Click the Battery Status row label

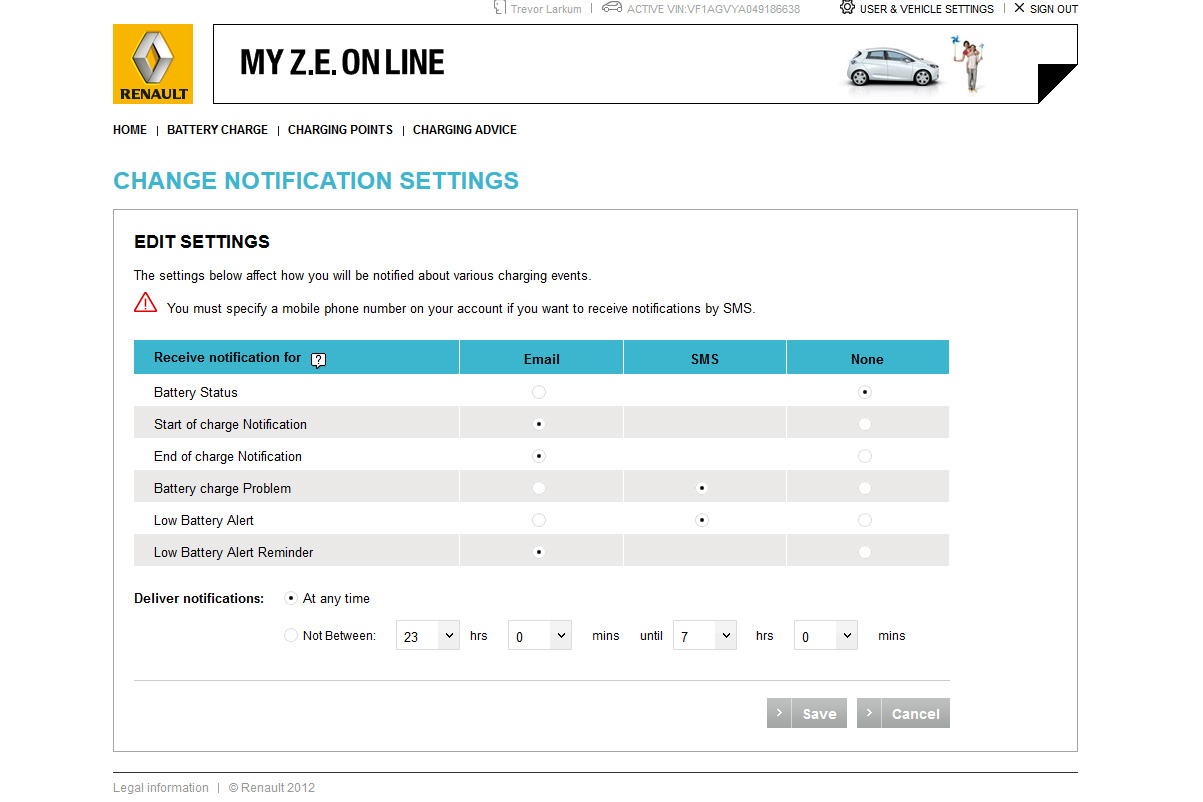(196, 392)
